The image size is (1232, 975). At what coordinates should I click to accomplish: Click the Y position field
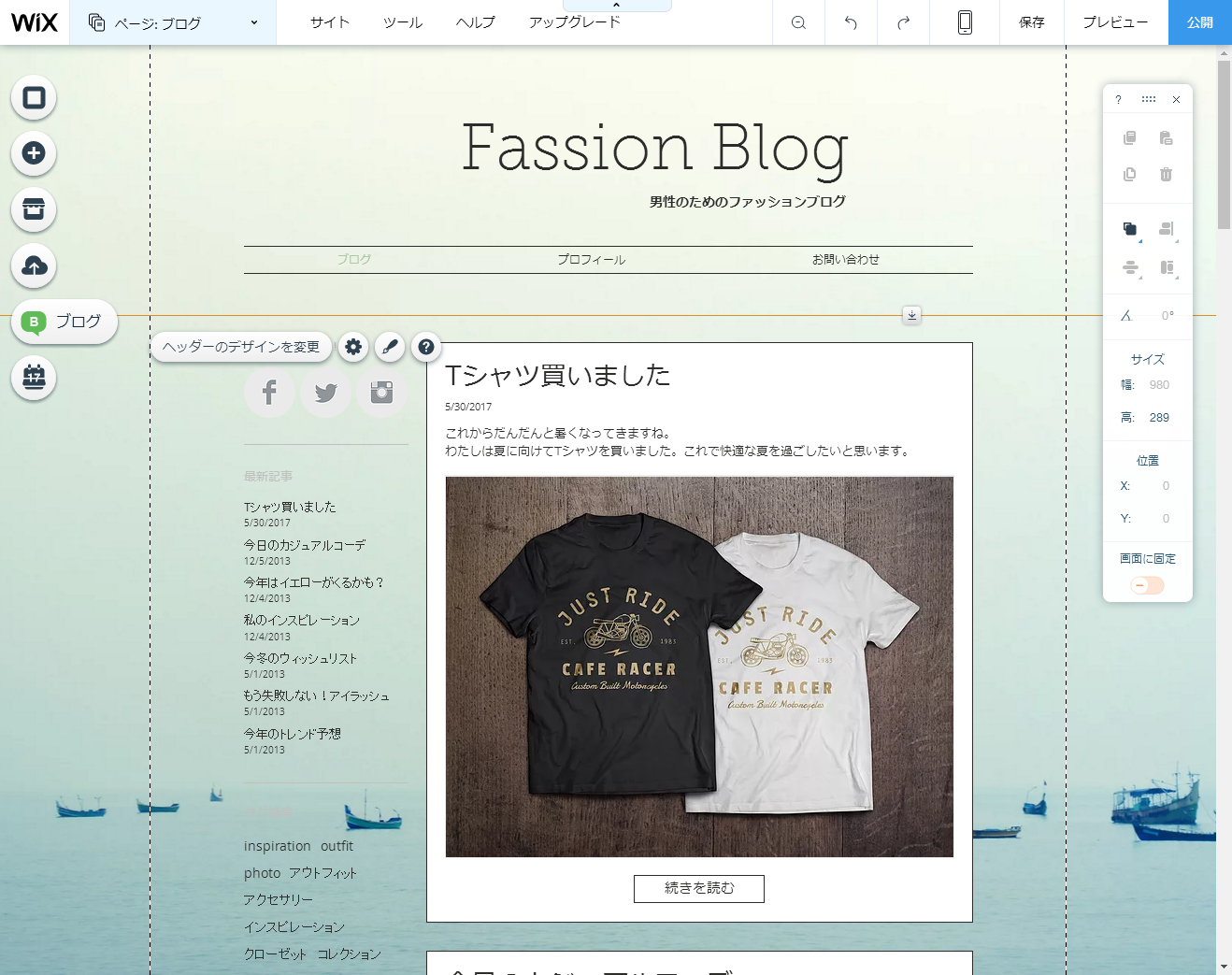pos(1166,519)
